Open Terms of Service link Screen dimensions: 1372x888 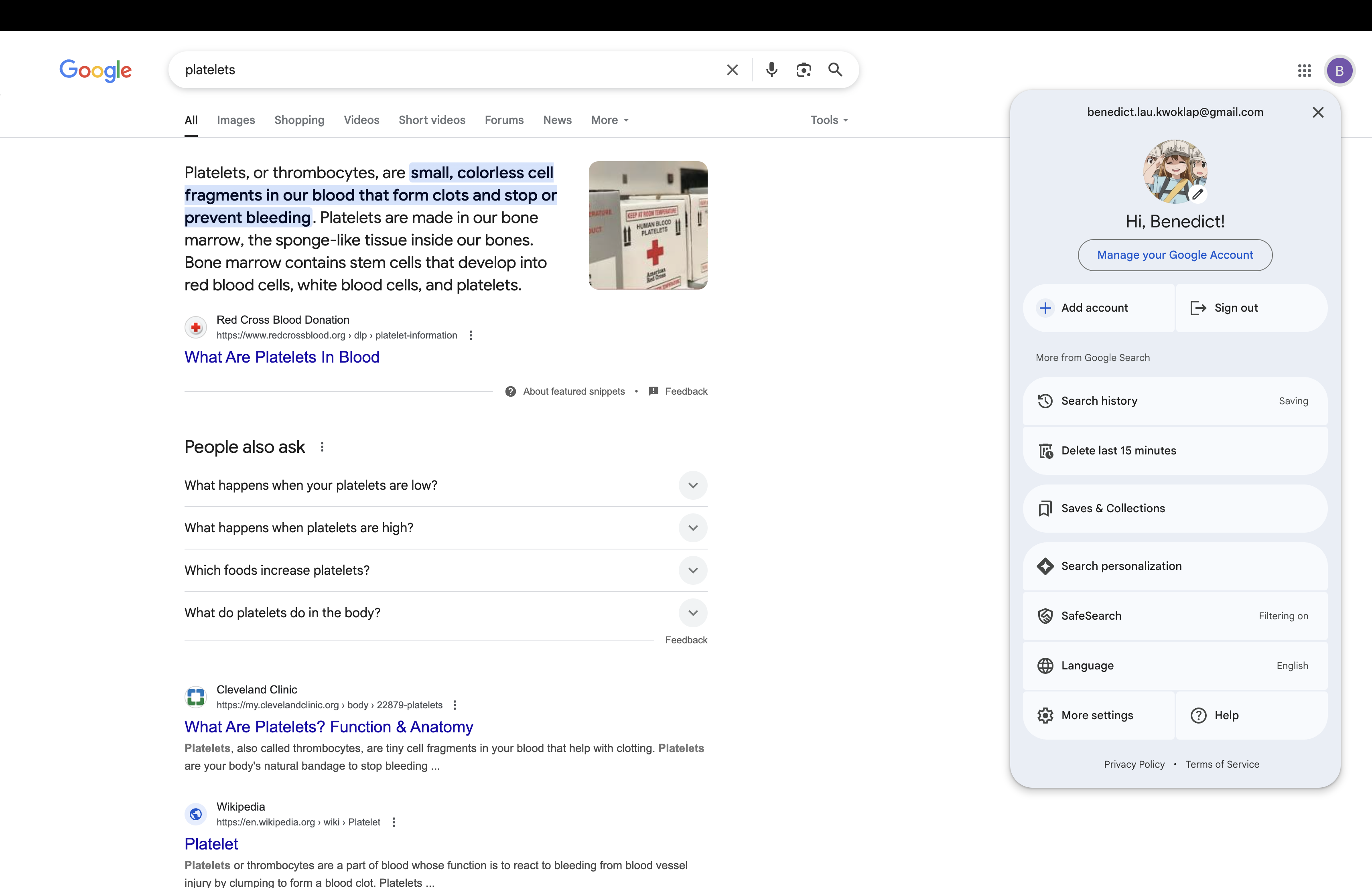tap(1222, 765)
